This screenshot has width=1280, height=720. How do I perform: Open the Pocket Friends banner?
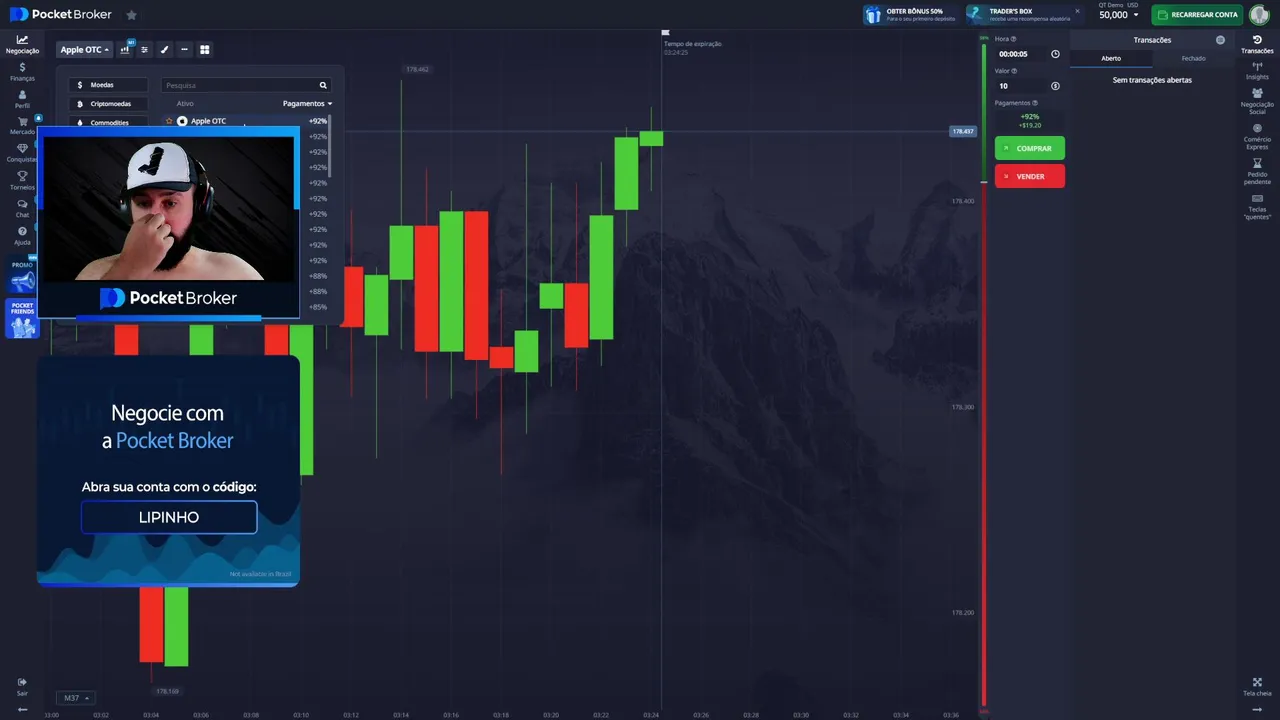tap(22, 318)
